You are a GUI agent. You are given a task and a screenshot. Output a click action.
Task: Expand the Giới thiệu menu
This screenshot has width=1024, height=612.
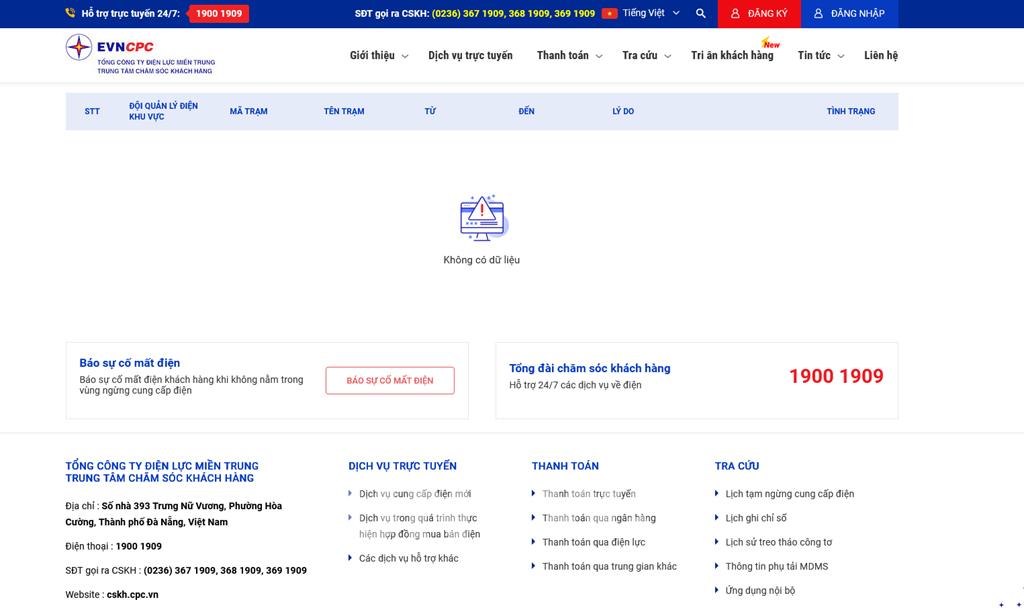378,56
